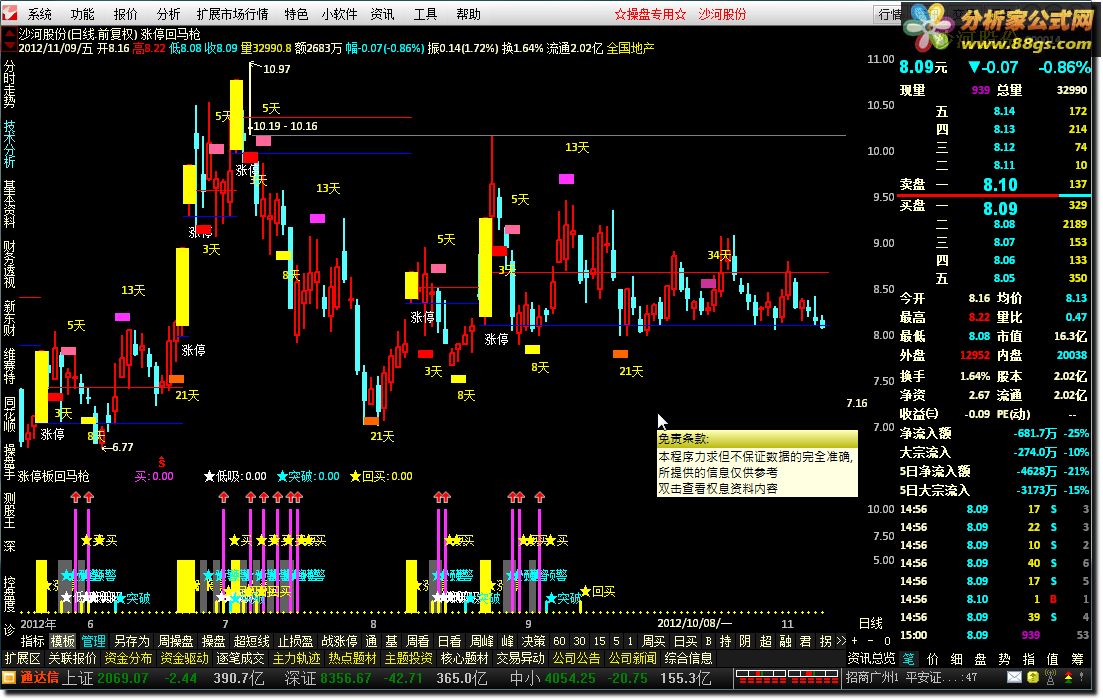1103x700 pixels.
Task: Zoom out chart with the − button
Action: point(871,641)
